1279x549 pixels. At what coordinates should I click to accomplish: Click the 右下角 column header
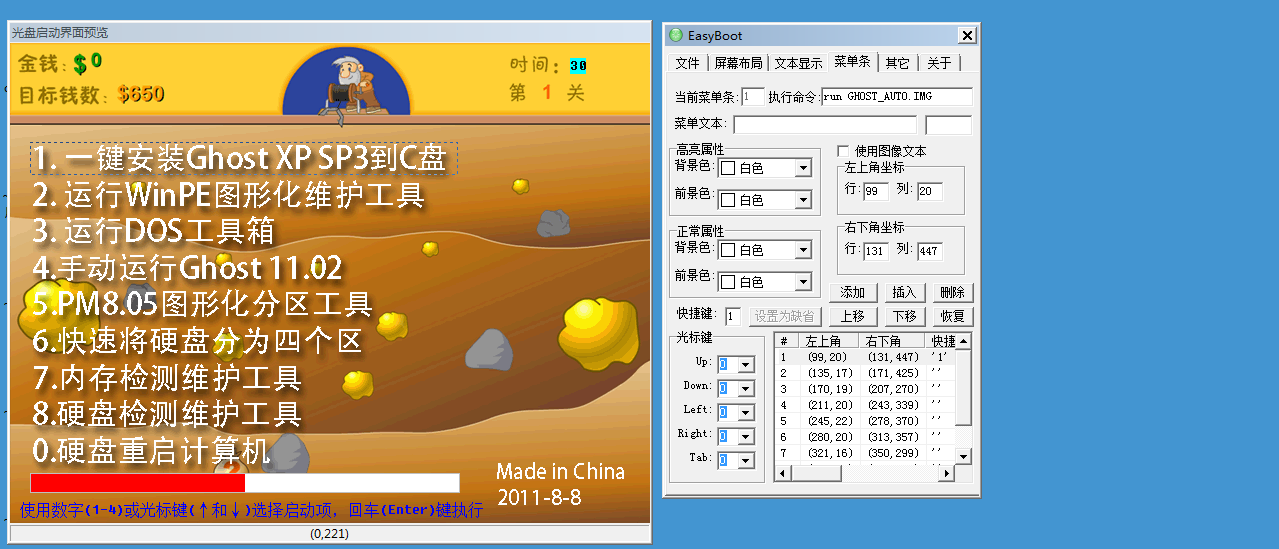(x=893, y=341)
